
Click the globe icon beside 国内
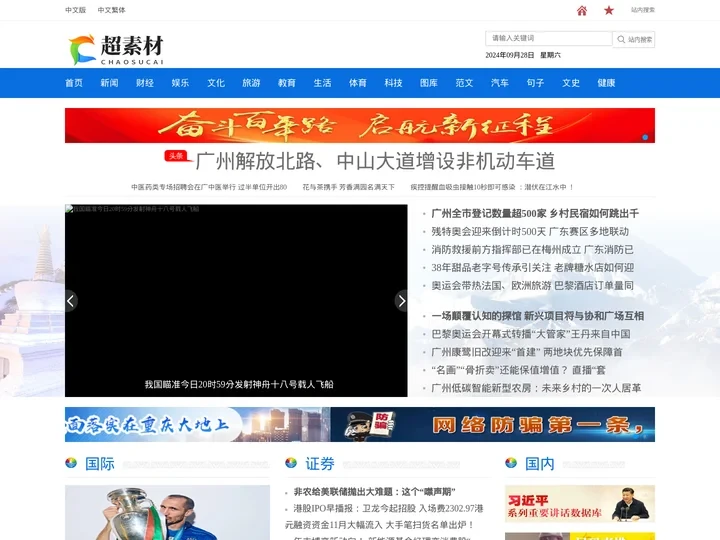tap(511, 462)
